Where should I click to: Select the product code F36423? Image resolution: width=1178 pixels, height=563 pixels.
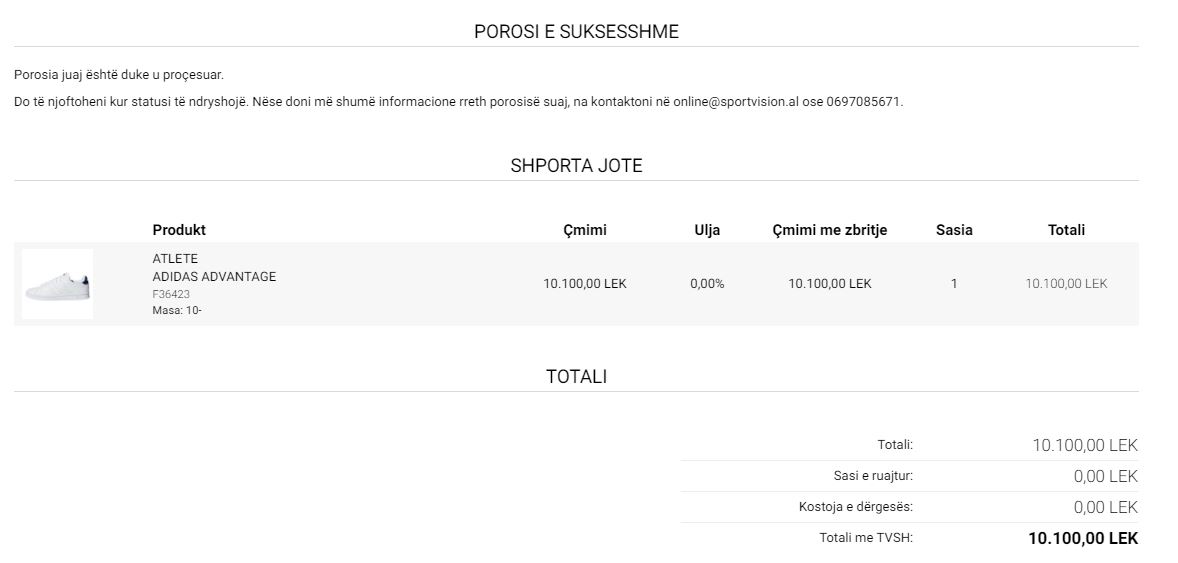coord(171,294)
